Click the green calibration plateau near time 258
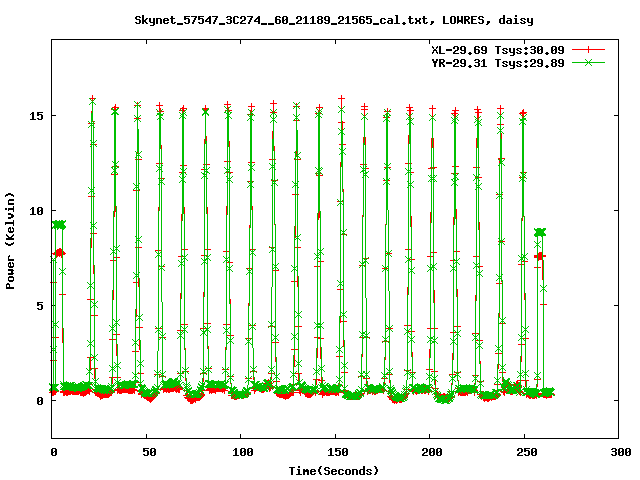Image resolution: width=640 pixels, height=480 pixels. (540, 232)
